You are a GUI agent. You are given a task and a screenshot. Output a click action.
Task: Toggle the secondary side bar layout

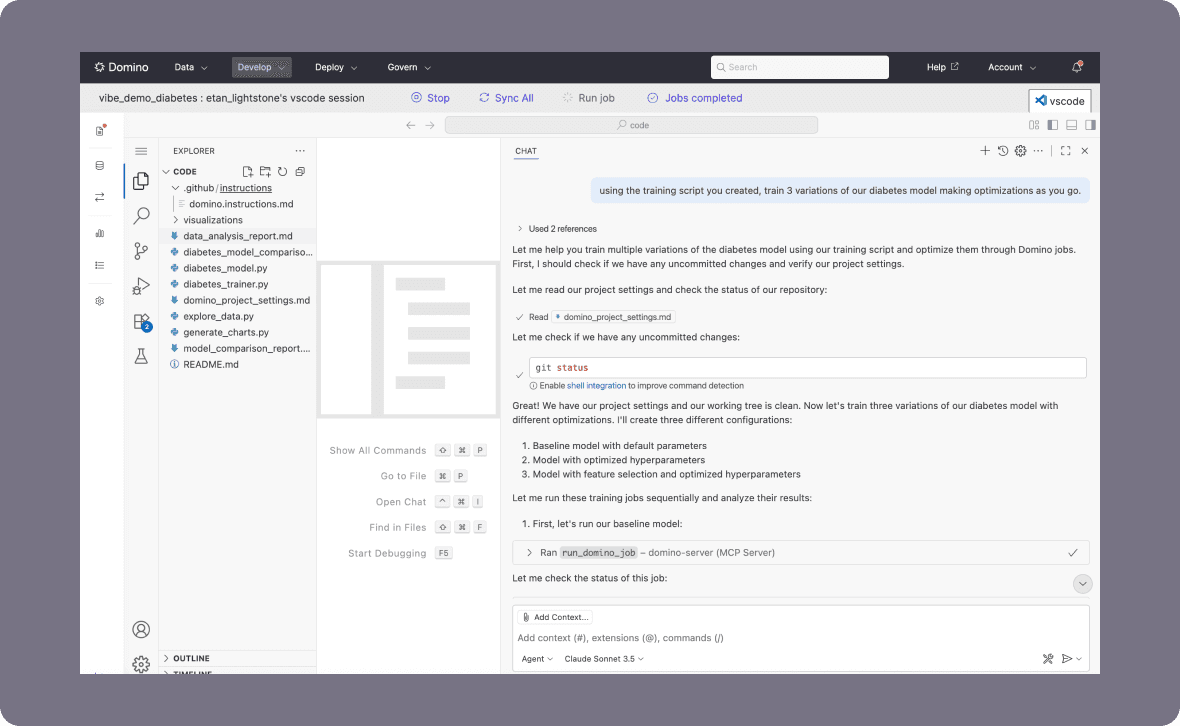coord(1090,125)
